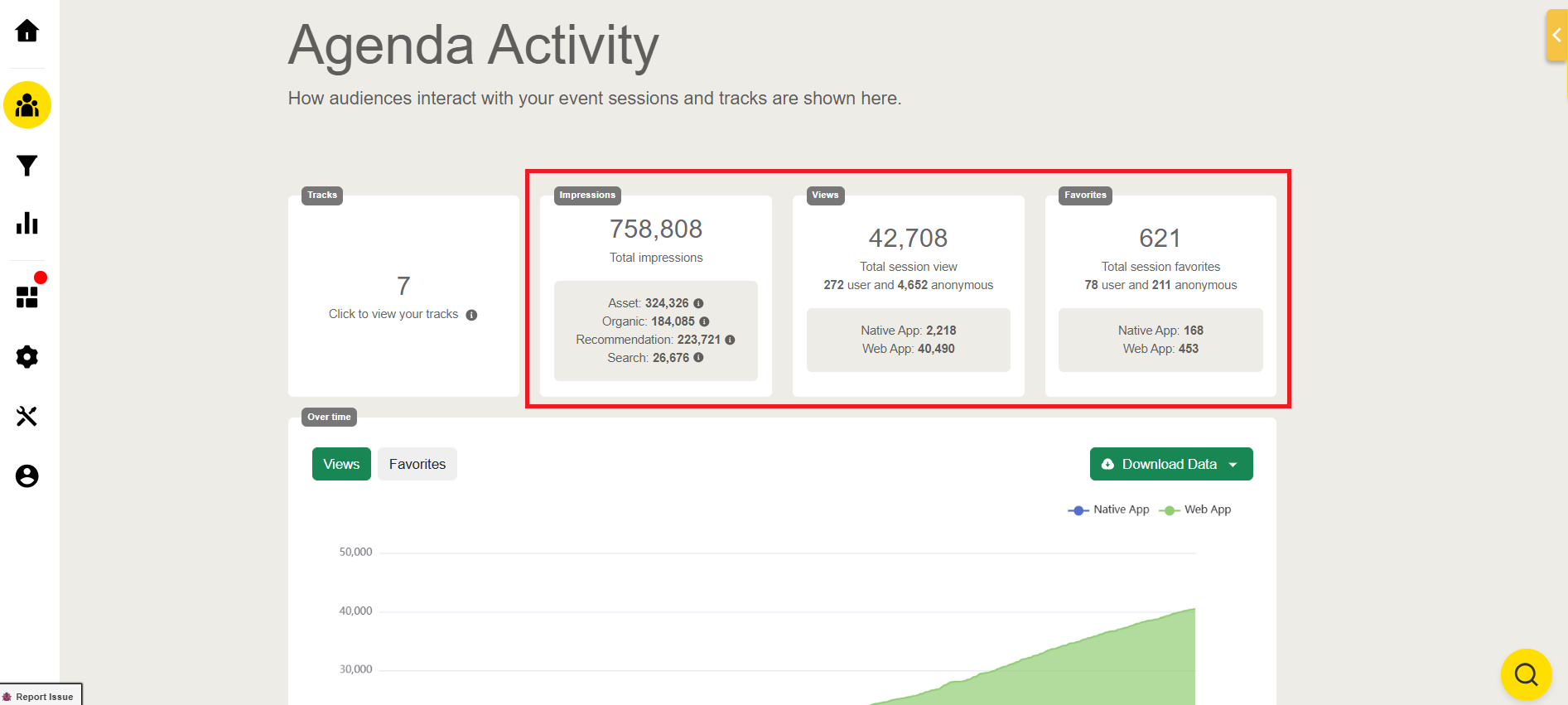Switch to the Views tab
Image resolution: width=1568 pixels, height=705 pixels.
click(341, 464)
